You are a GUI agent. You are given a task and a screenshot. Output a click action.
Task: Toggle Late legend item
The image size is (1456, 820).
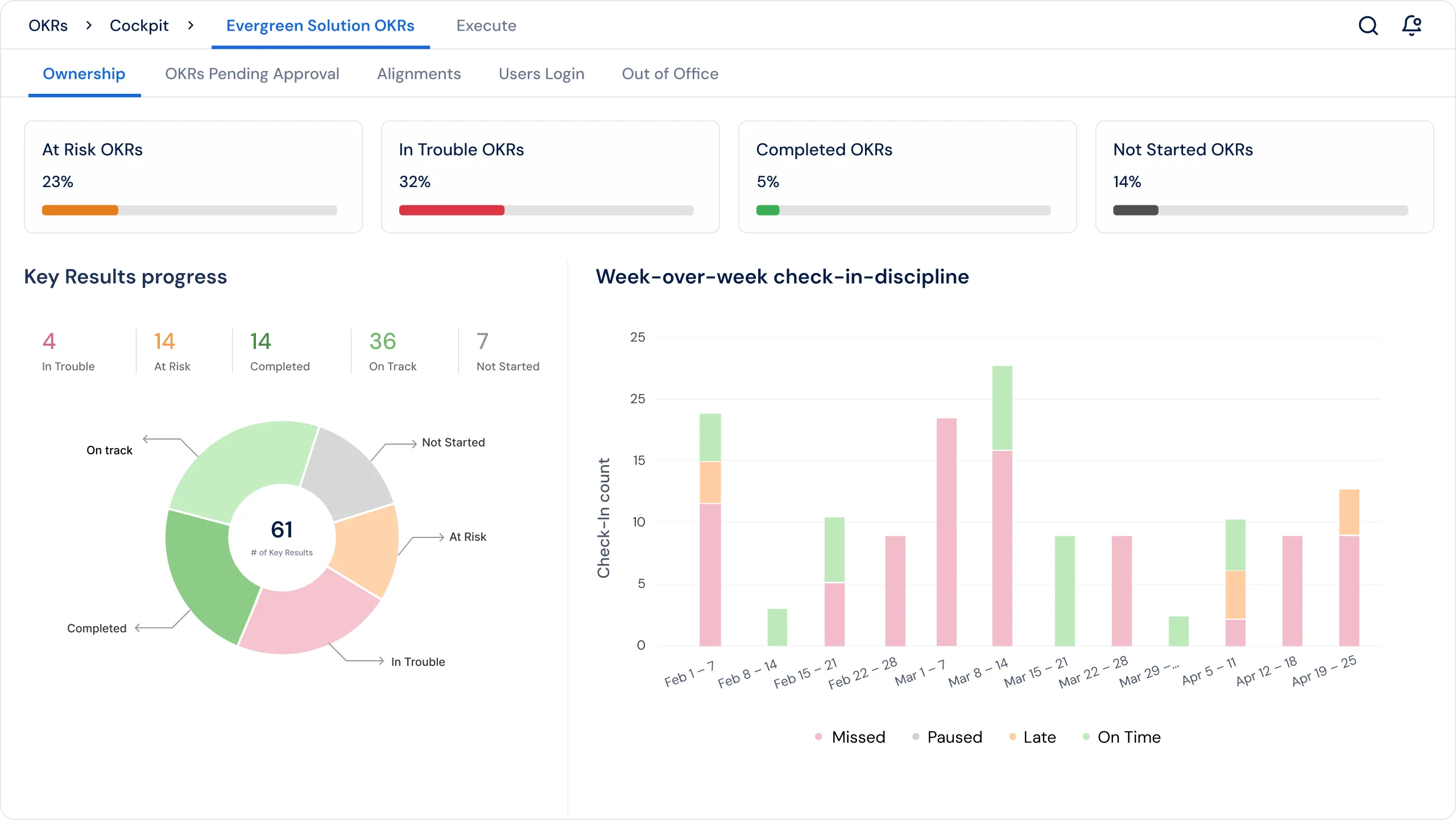click(x=1032, y=737)
